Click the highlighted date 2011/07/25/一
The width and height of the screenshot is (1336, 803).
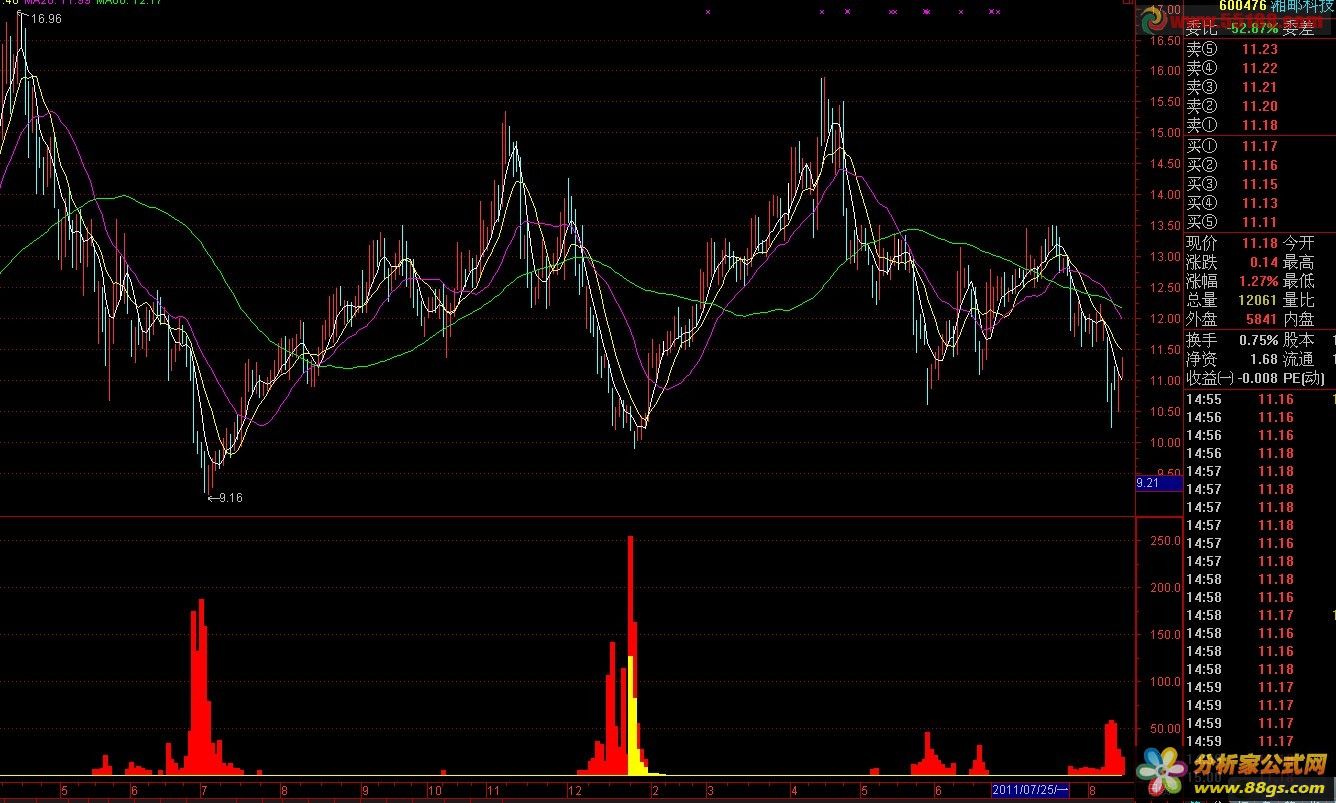(x=1029, y=791)
